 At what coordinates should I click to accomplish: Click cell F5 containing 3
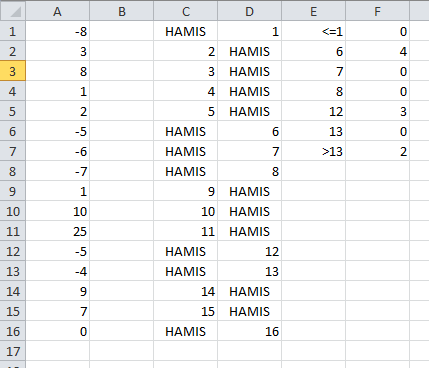pos(378,111)
